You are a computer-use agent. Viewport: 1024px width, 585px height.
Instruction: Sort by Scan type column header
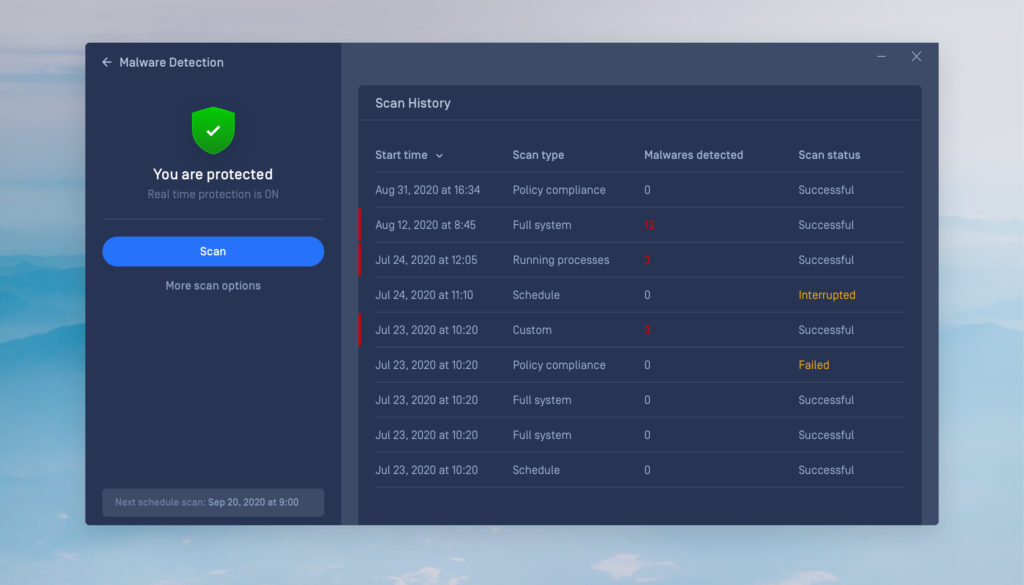click(538, 155)
